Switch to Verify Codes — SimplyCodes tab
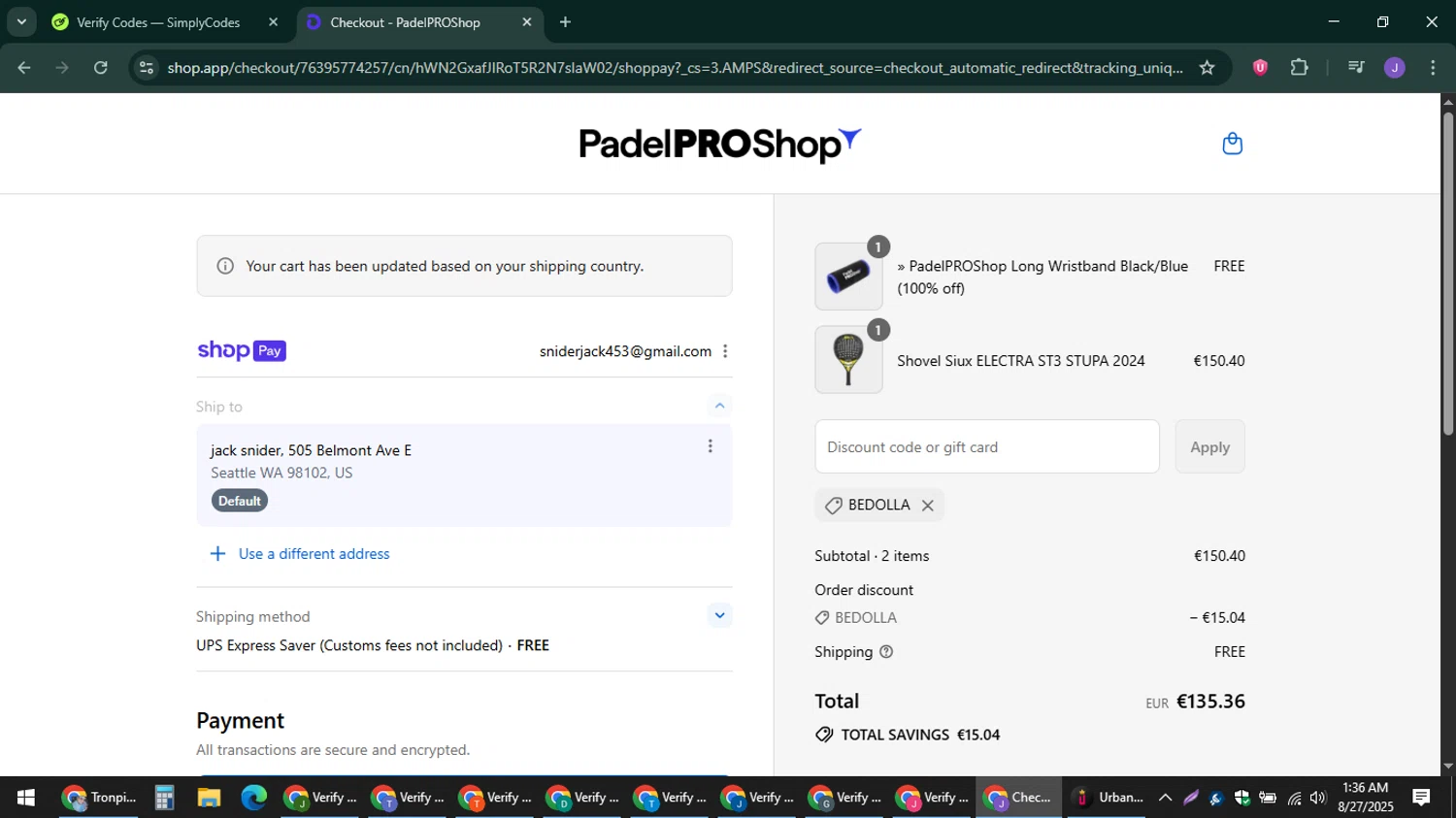 [158, 22]
